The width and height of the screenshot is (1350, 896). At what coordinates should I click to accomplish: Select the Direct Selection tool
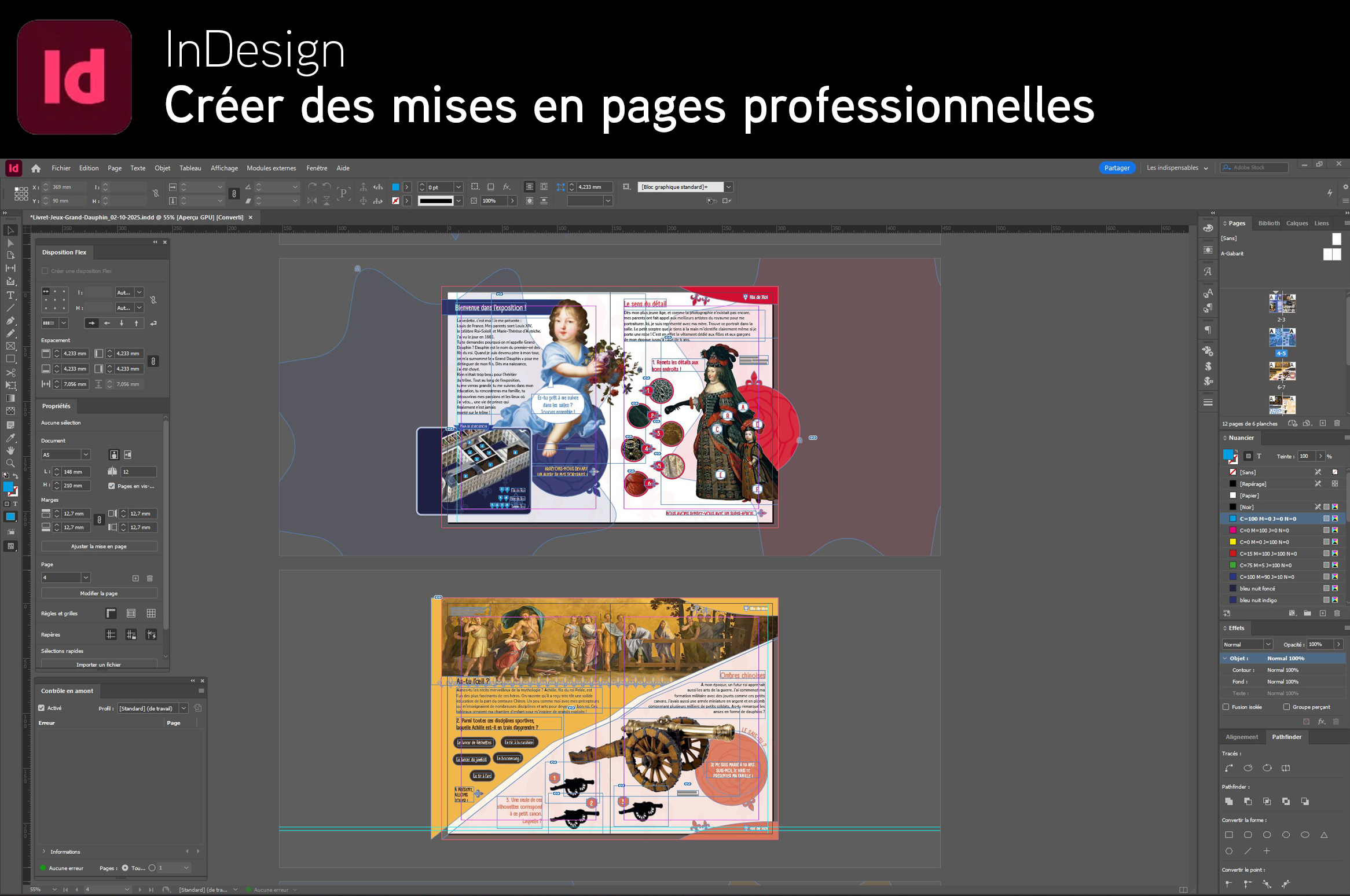[10, 243]
